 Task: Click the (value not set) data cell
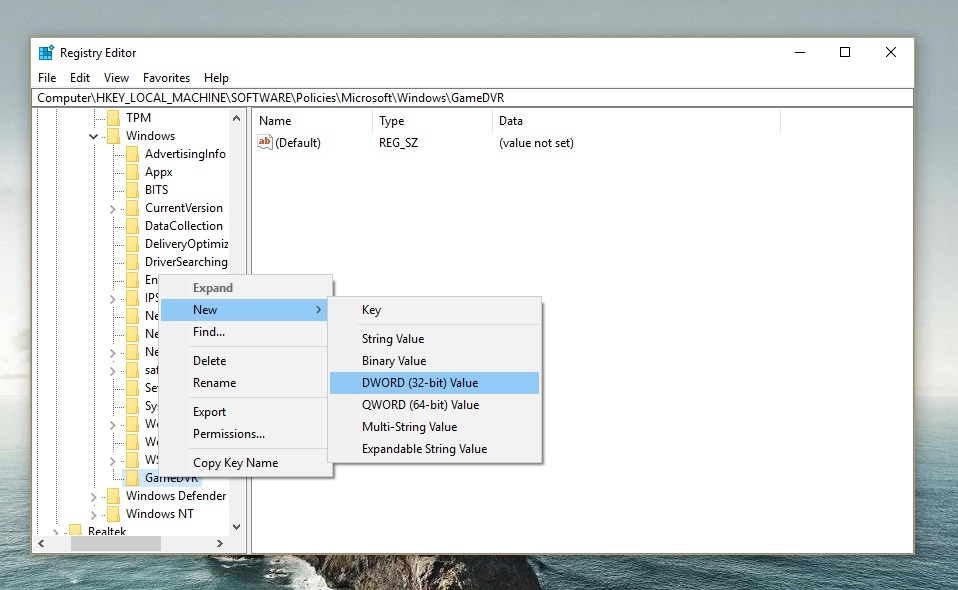point(536,142)
